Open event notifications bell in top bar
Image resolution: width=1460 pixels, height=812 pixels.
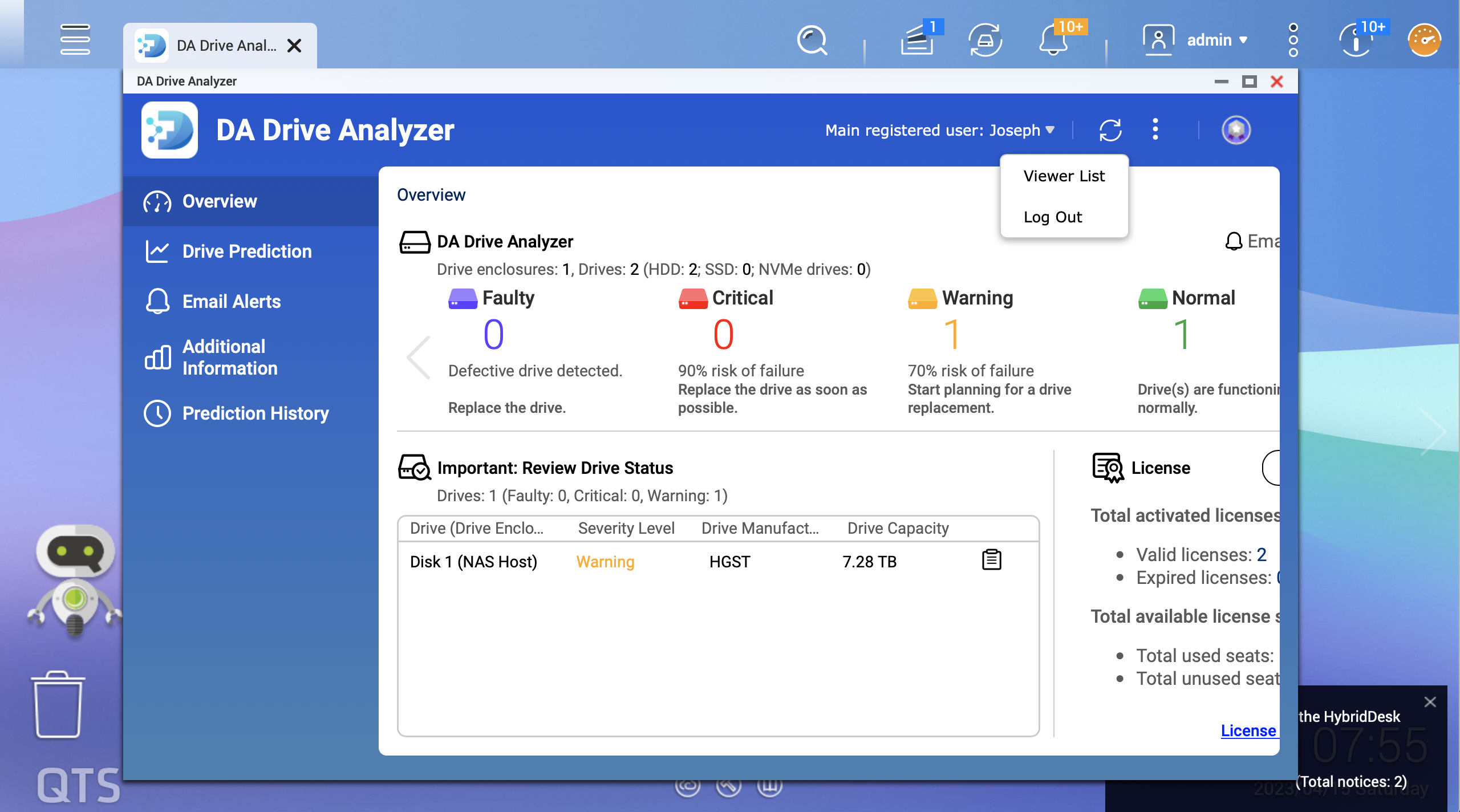(x=1053, y=40)
